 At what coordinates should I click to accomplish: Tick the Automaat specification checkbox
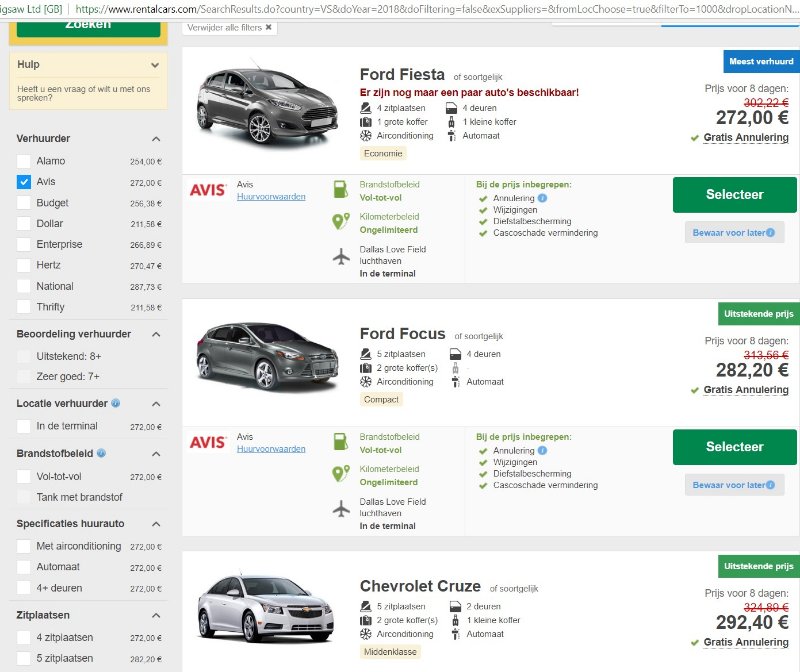tap(24, 567)
